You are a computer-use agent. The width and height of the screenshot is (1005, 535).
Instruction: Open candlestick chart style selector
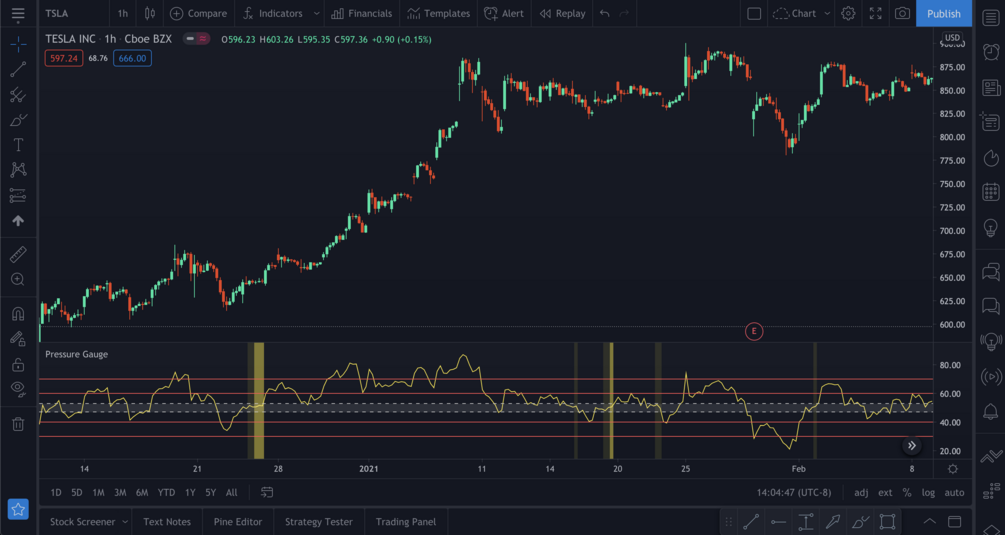click(x=149, y=13)
